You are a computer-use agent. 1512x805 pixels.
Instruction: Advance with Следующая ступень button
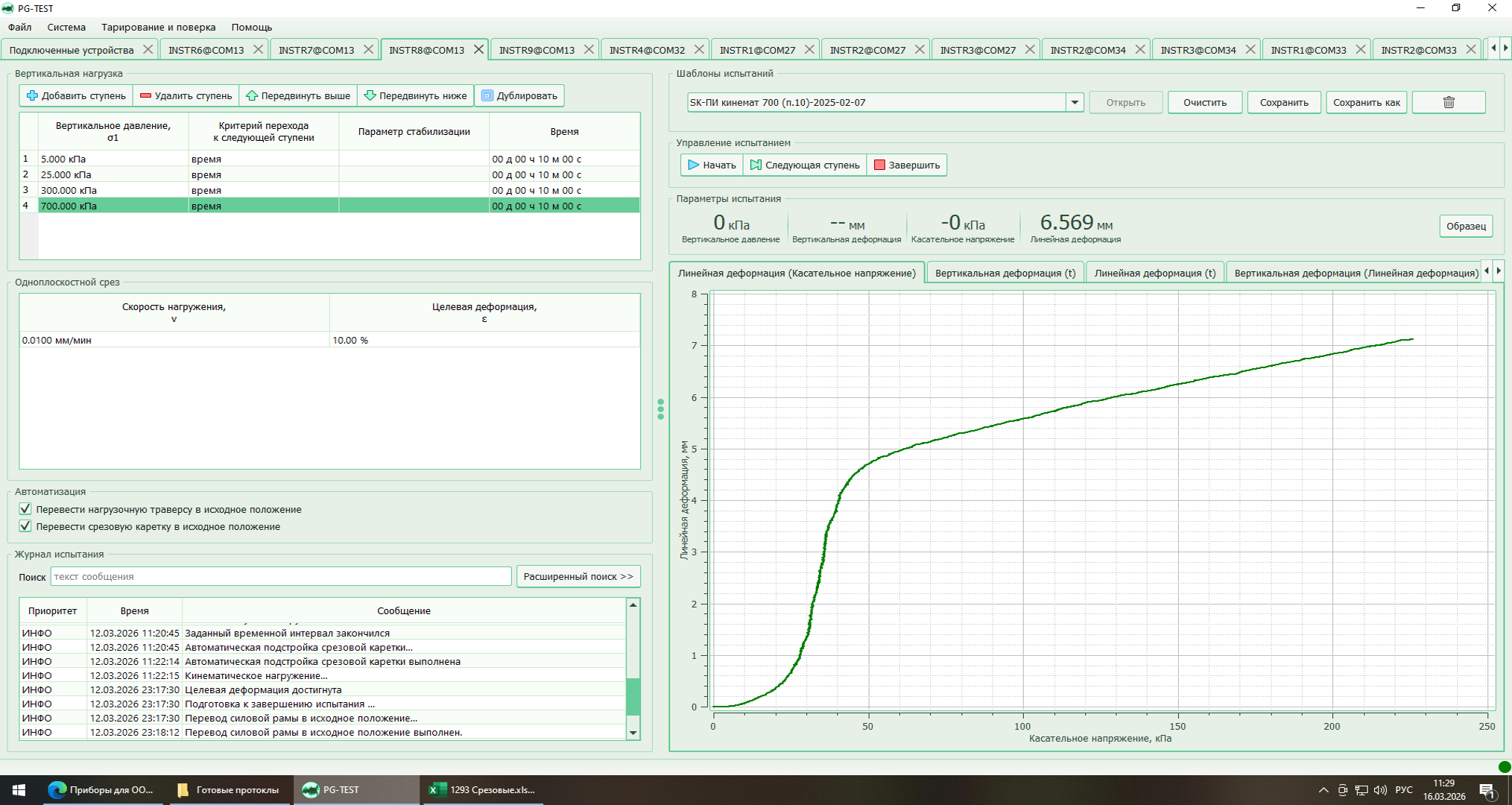(x=805, y=165)
